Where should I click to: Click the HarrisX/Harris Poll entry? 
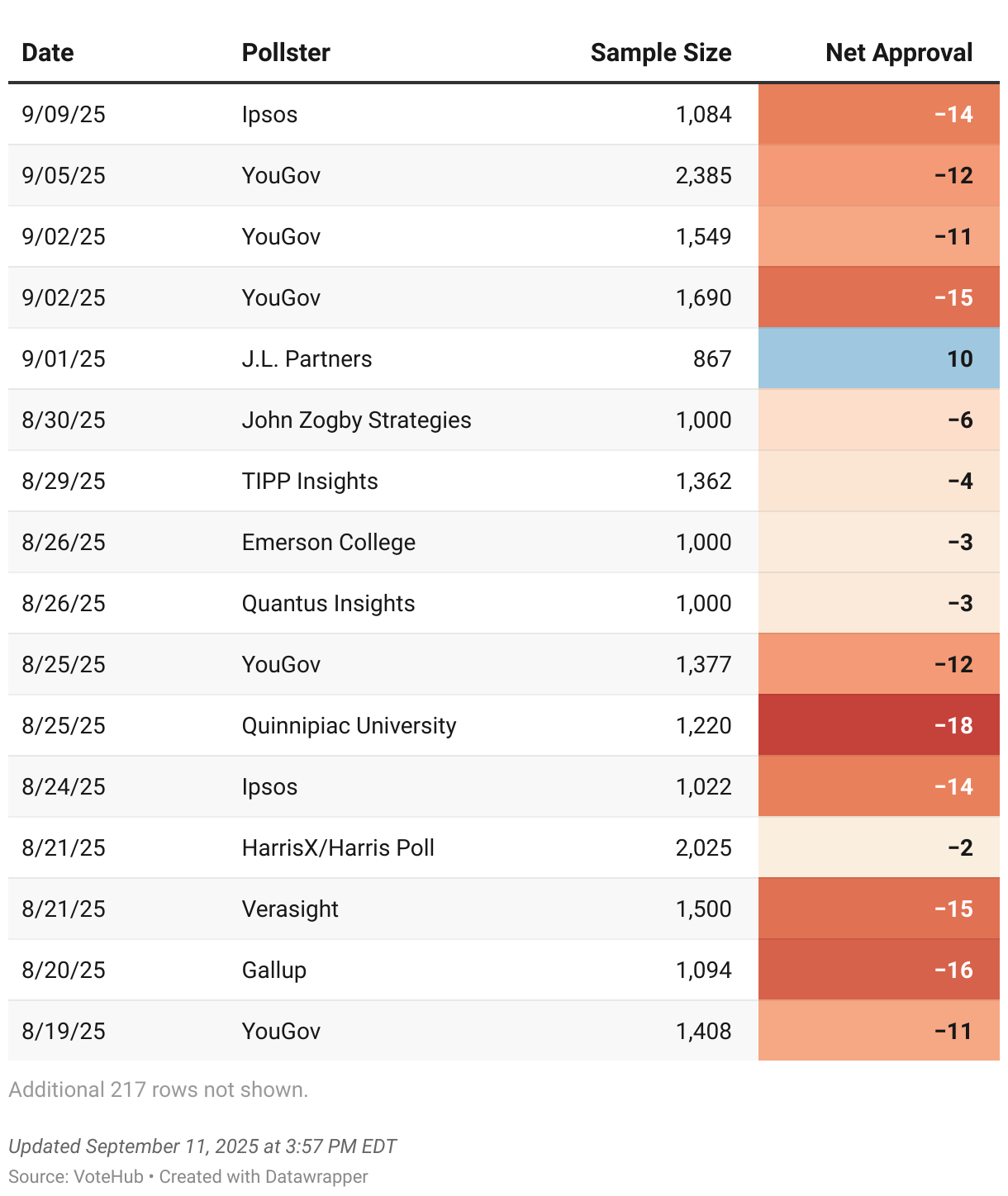click(338, 847)
